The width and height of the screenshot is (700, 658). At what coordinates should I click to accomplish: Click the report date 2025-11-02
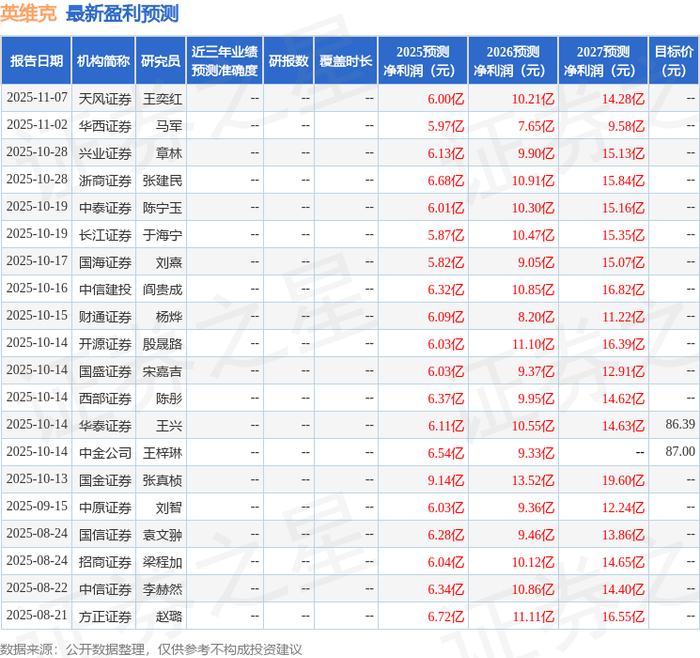point(37,125)
